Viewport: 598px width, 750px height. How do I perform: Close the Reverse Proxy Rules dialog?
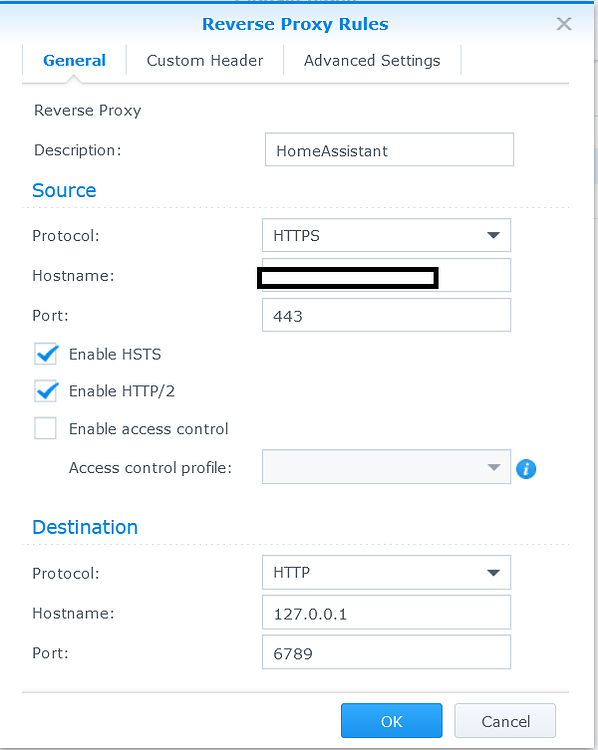(x=564, y=23)
